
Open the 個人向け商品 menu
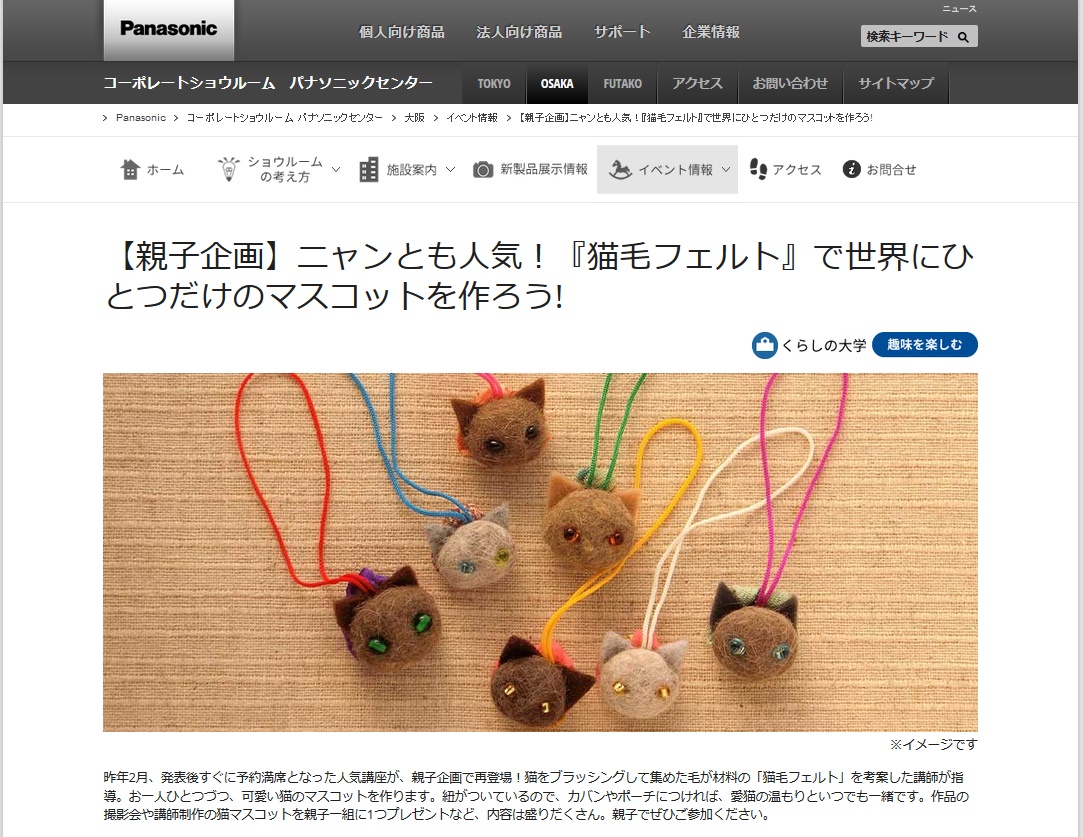click(401, 32)
